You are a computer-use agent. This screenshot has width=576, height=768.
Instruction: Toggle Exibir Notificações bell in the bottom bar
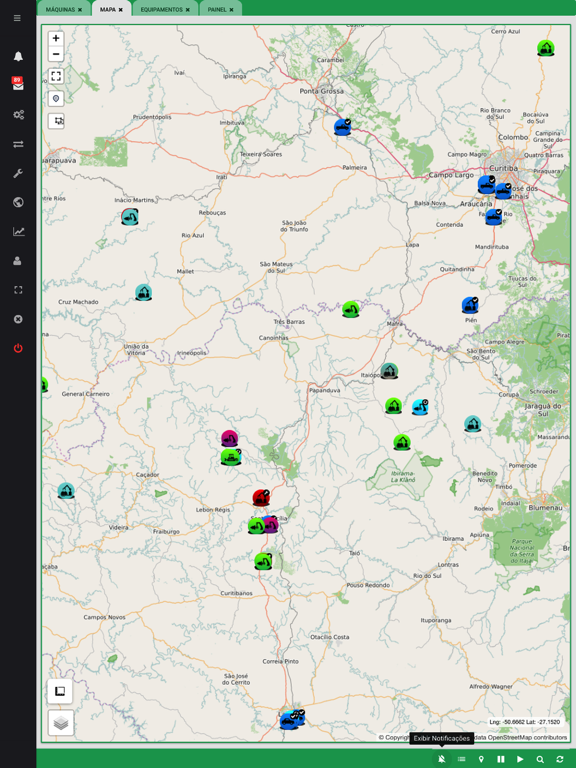tap(441, 759)
